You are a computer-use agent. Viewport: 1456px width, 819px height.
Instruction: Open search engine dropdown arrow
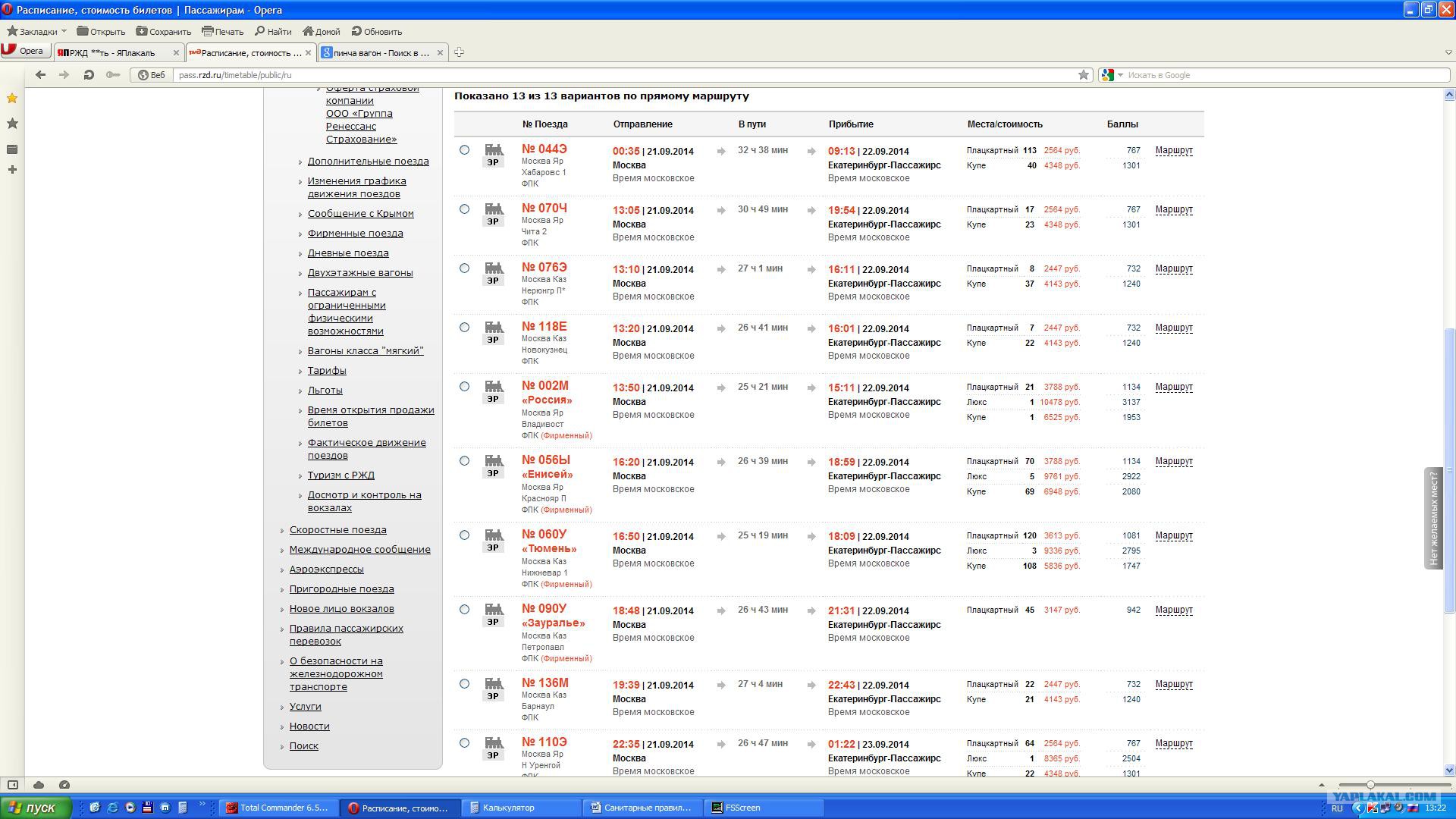click(x=1120, y=75)
